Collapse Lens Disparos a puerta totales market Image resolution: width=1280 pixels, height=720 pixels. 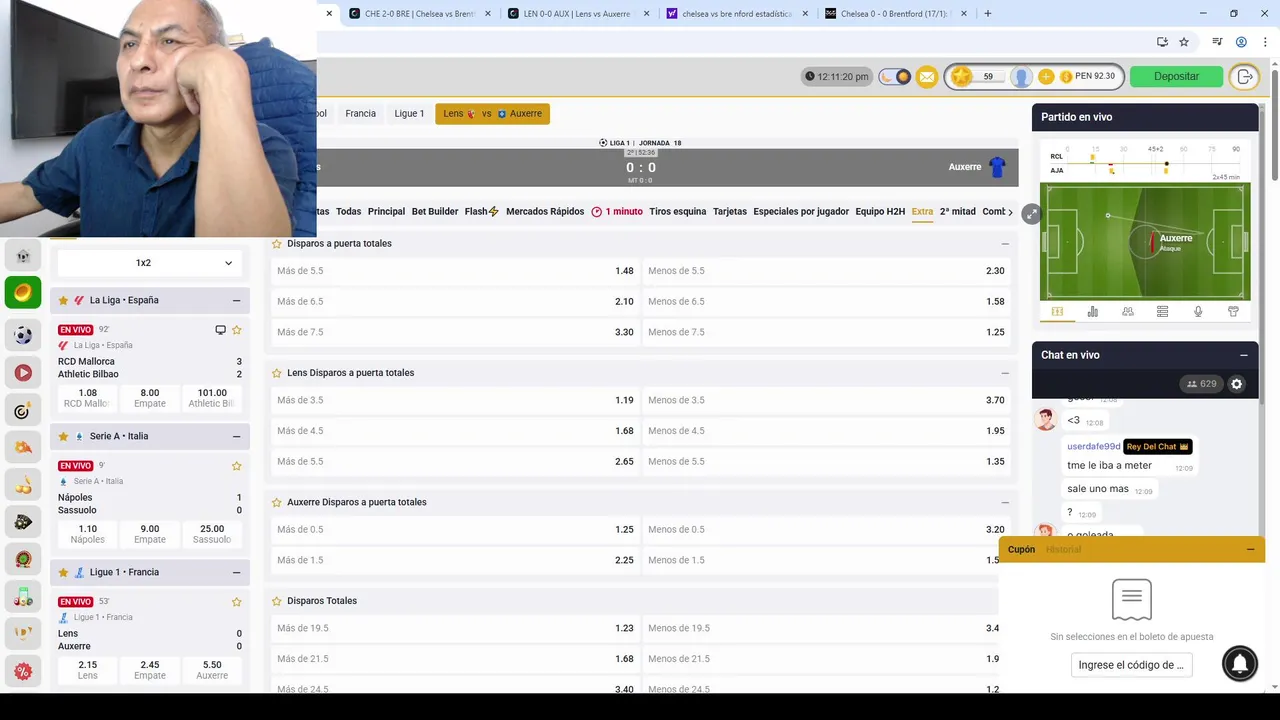point(1005,373)
